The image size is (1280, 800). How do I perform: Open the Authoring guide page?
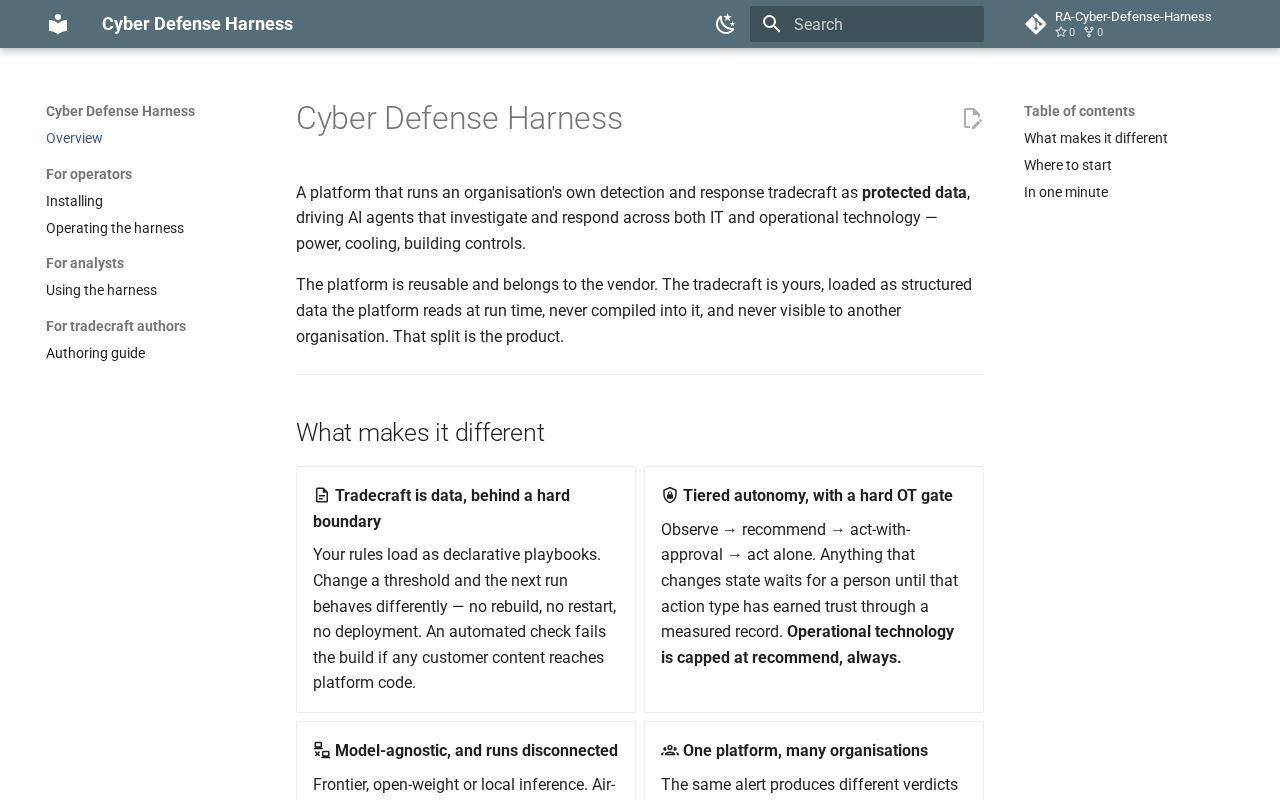pos(95,353)
